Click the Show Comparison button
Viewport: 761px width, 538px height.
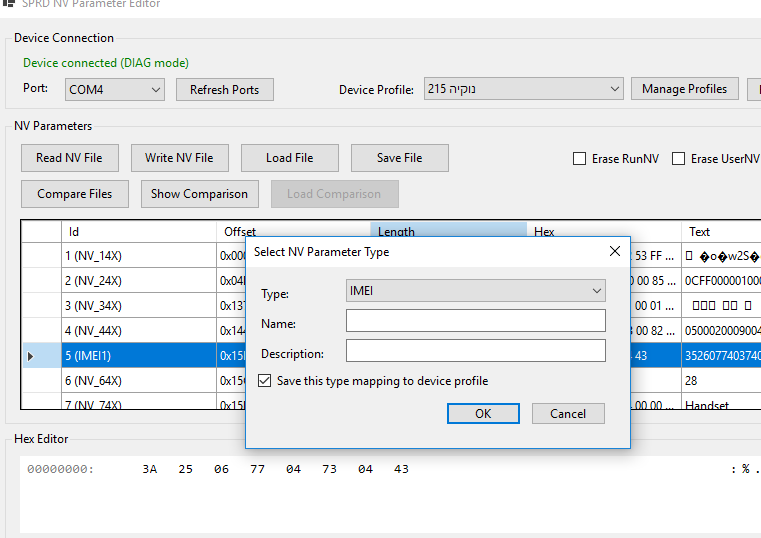[199, 194]
